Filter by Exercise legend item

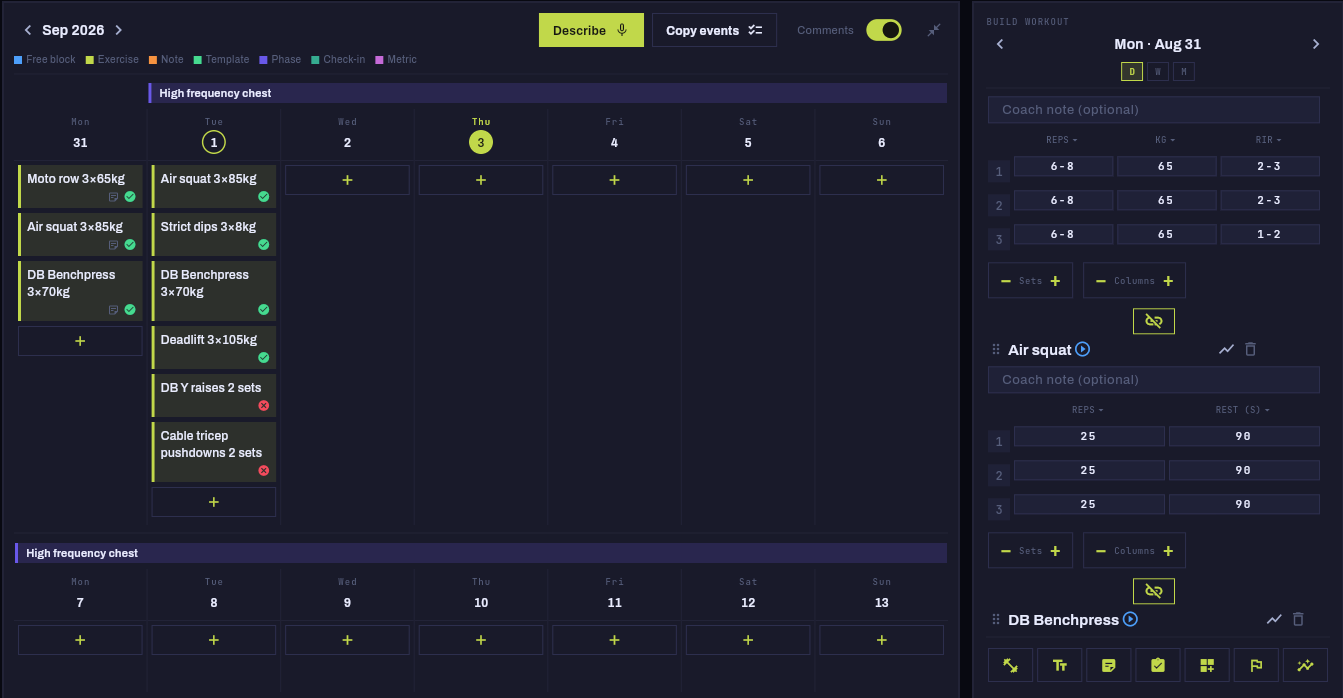112,60
